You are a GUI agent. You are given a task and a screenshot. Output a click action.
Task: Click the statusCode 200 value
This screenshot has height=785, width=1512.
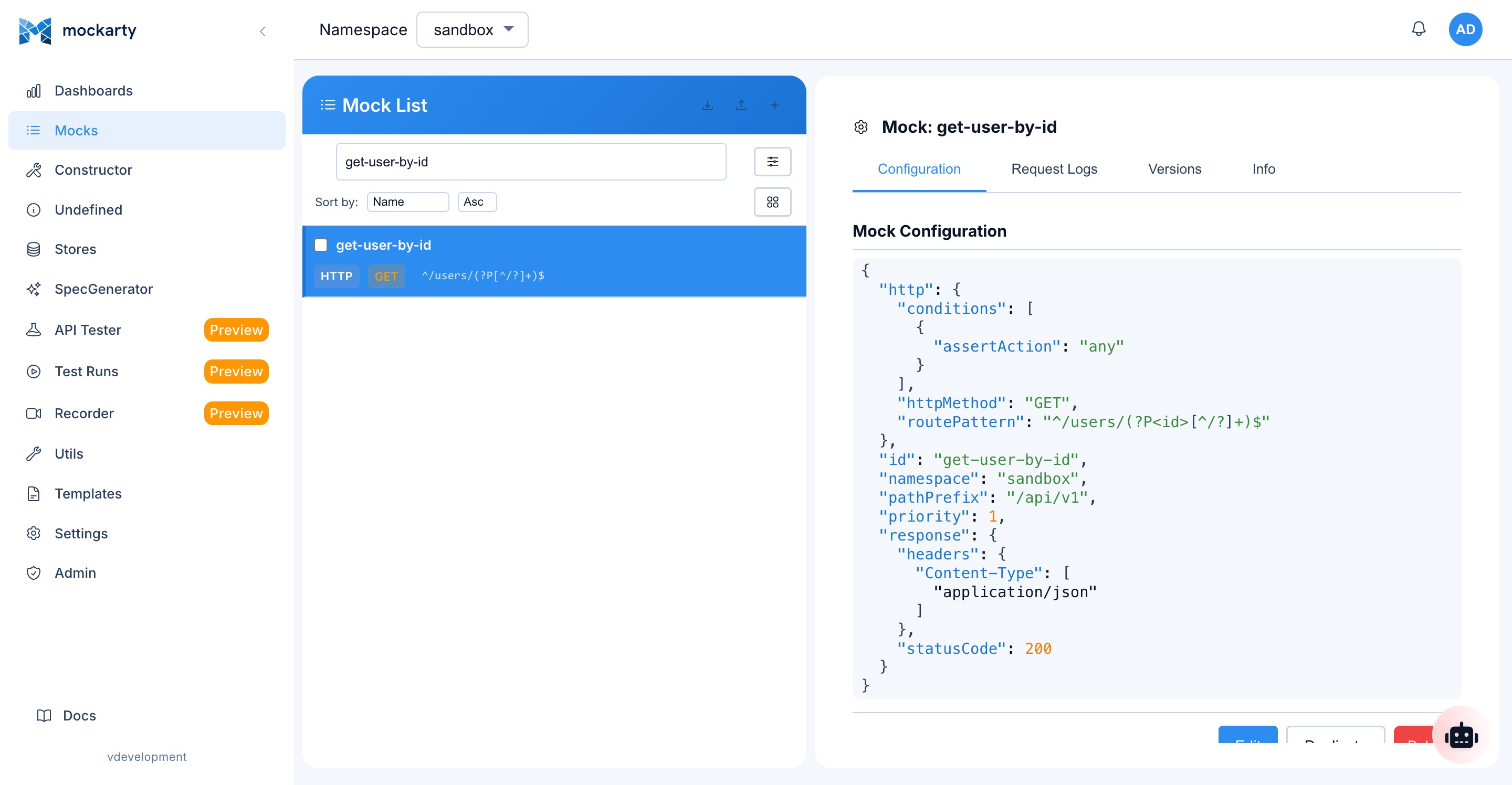click(x=1038, y=648)
